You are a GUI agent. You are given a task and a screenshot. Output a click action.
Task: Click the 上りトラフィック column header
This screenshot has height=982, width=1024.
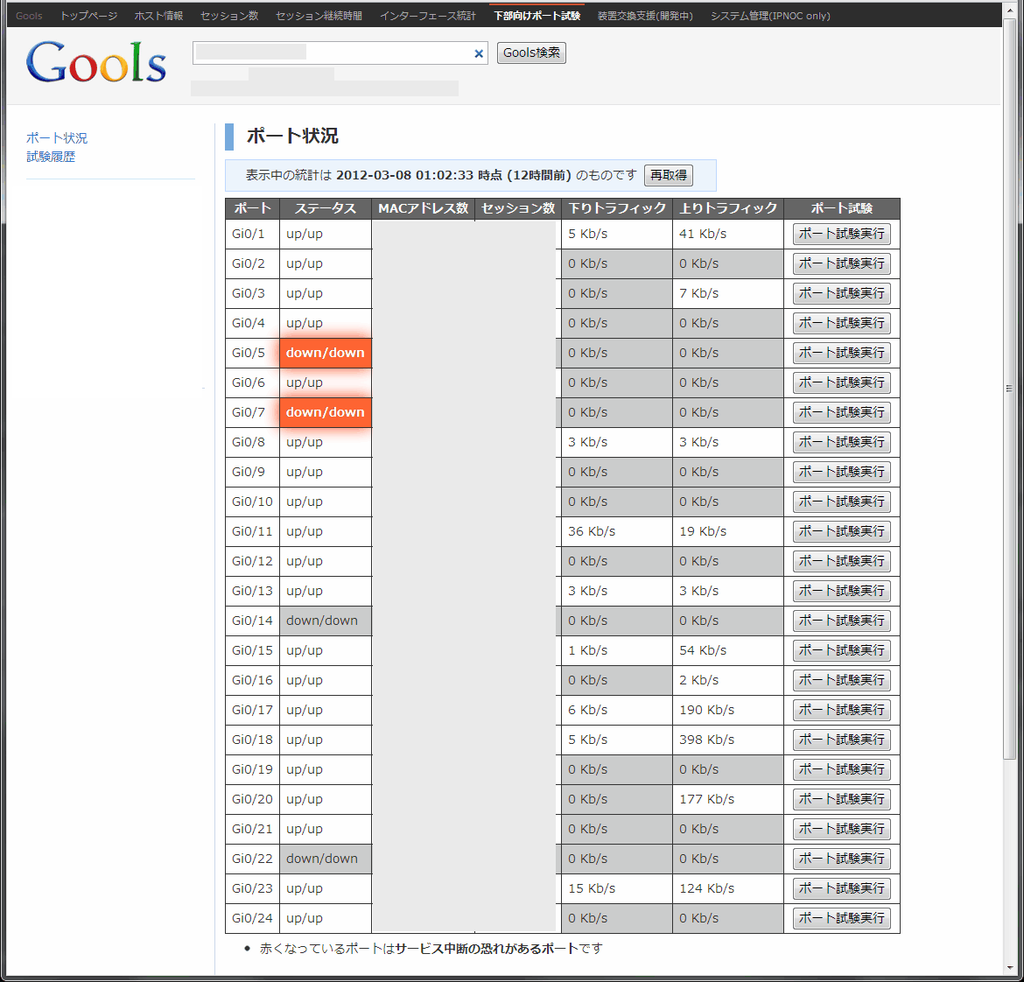click(728, 208)
